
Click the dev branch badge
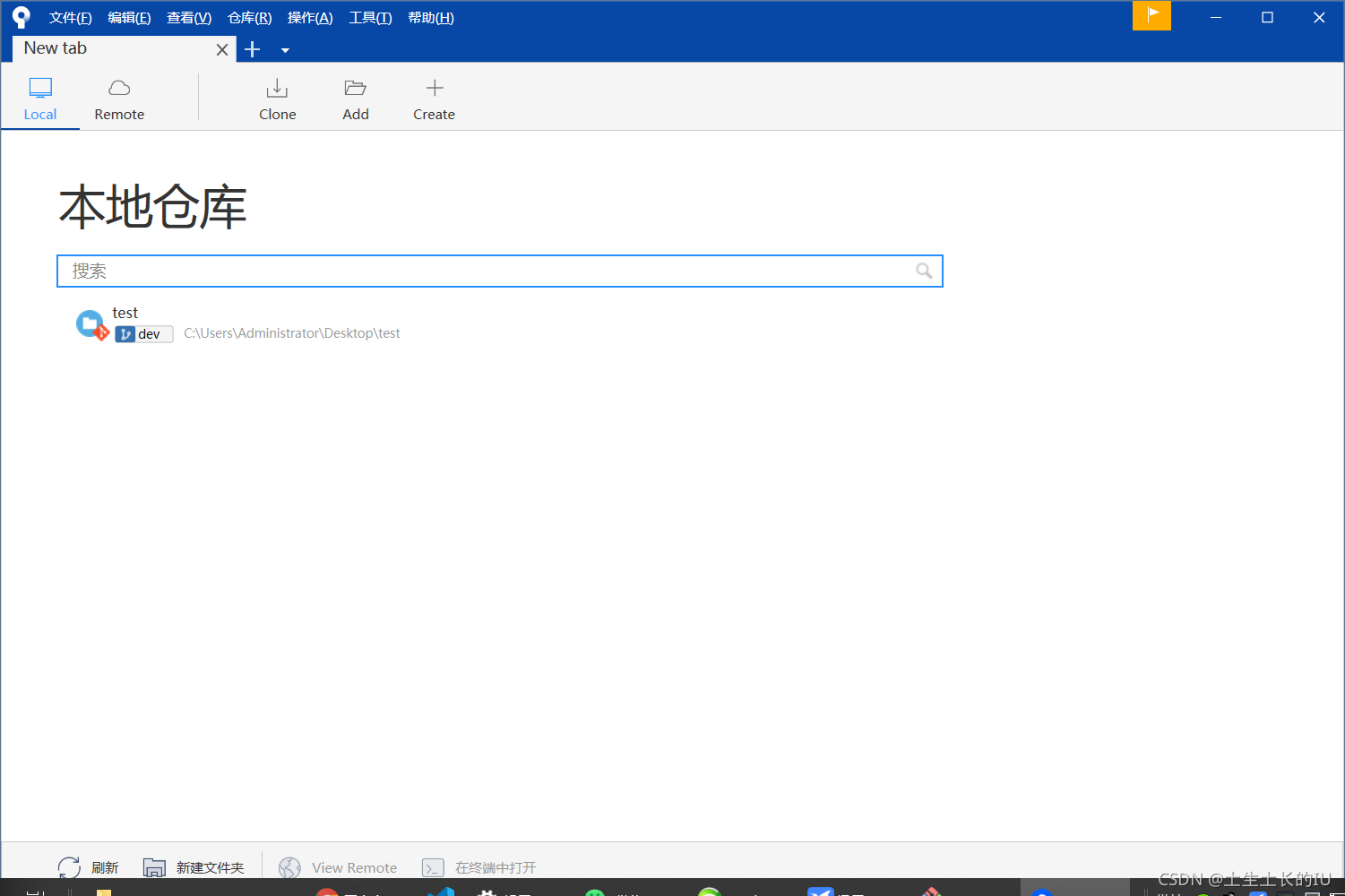coord(143,334)
